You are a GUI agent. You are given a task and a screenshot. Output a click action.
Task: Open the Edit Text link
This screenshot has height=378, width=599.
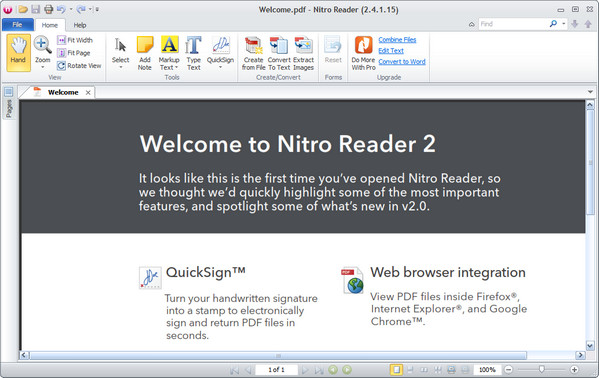click(x=391, y=50)
